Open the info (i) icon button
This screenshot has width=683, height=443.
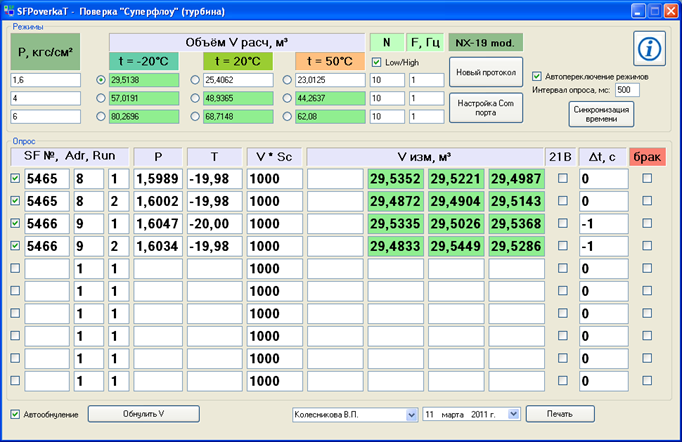tap(649, 48)
